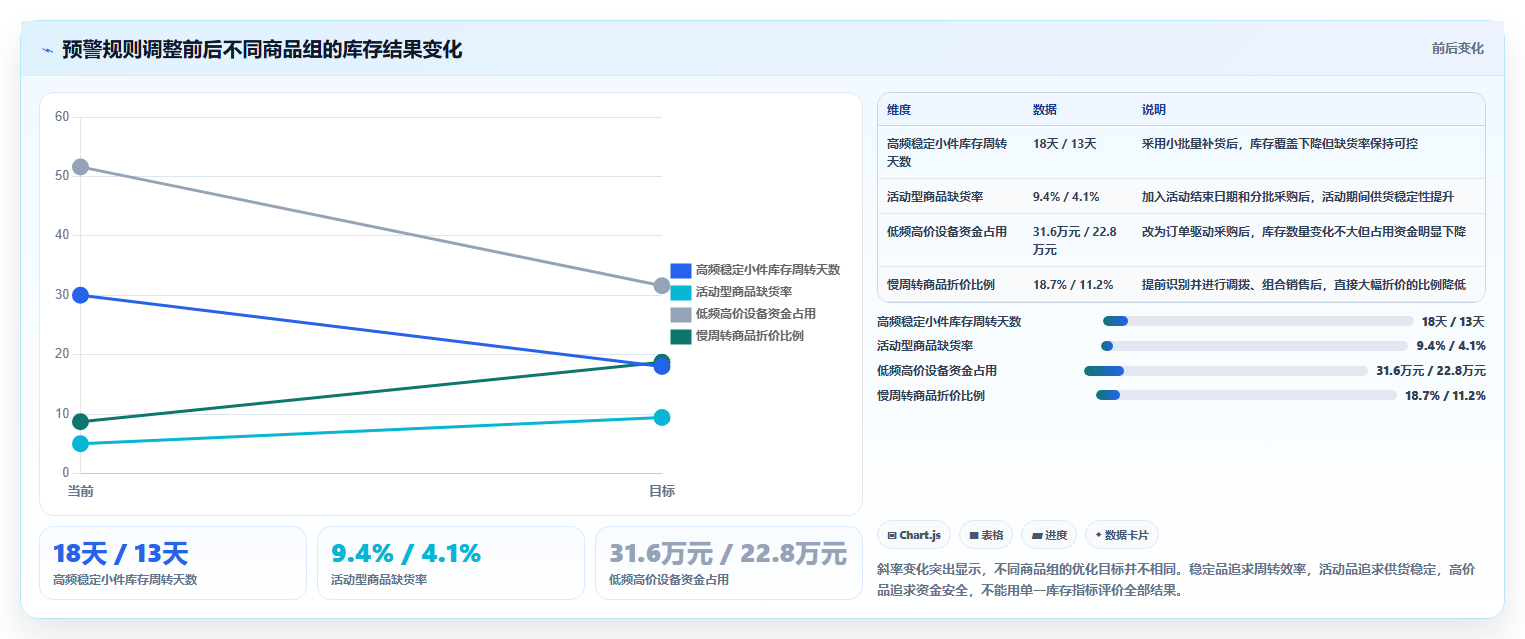Image resolution: width=1525 pixels, height=639 pixels.
Task: Select the Chart.js tag chip
Action: [914, 535]
